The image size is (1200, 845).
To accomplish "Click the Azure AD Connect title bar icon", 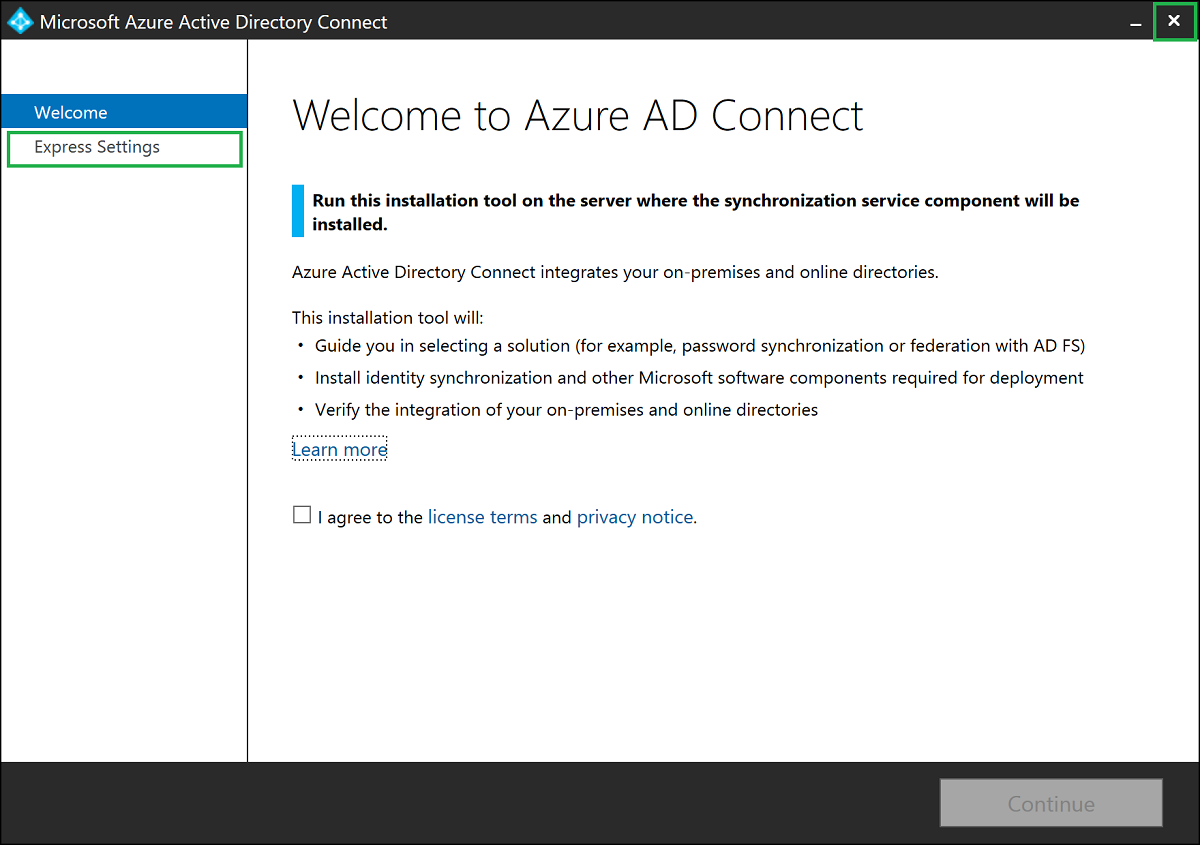I will 18,20.
